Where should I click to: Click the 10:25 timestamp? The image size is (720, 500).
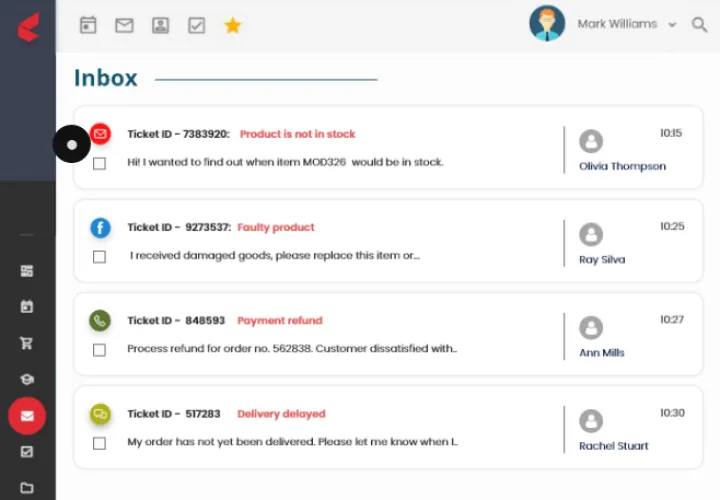[672, 226]
